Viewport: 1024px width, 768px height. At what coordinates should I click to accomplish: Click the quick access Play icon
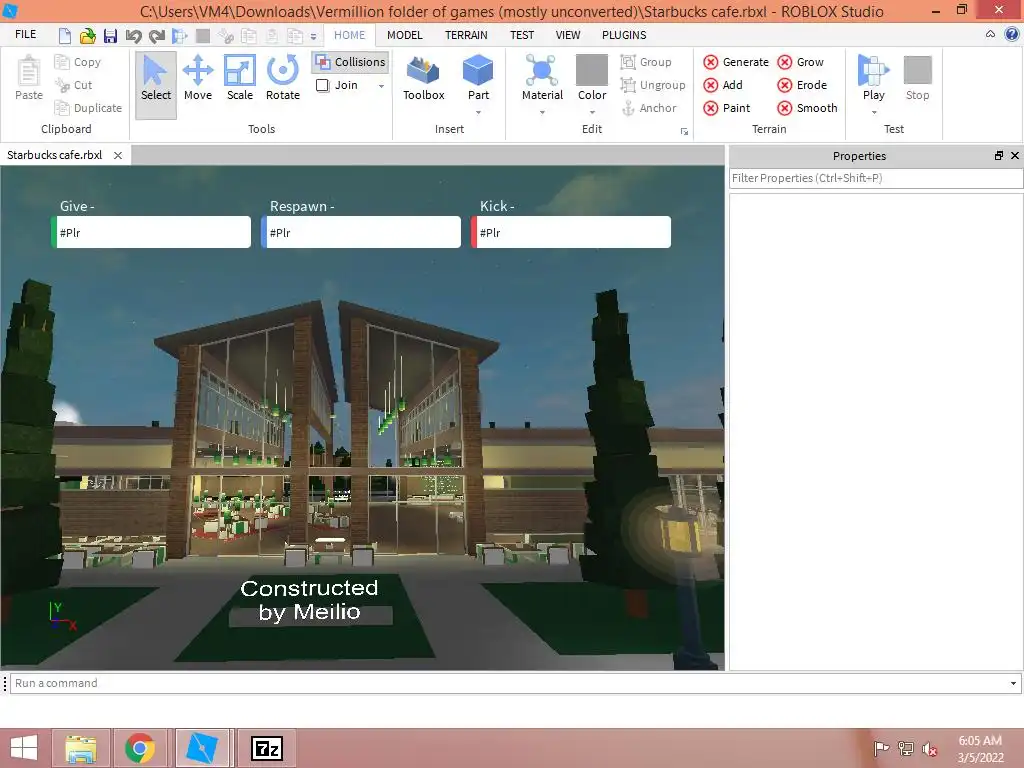pos(180,35)
